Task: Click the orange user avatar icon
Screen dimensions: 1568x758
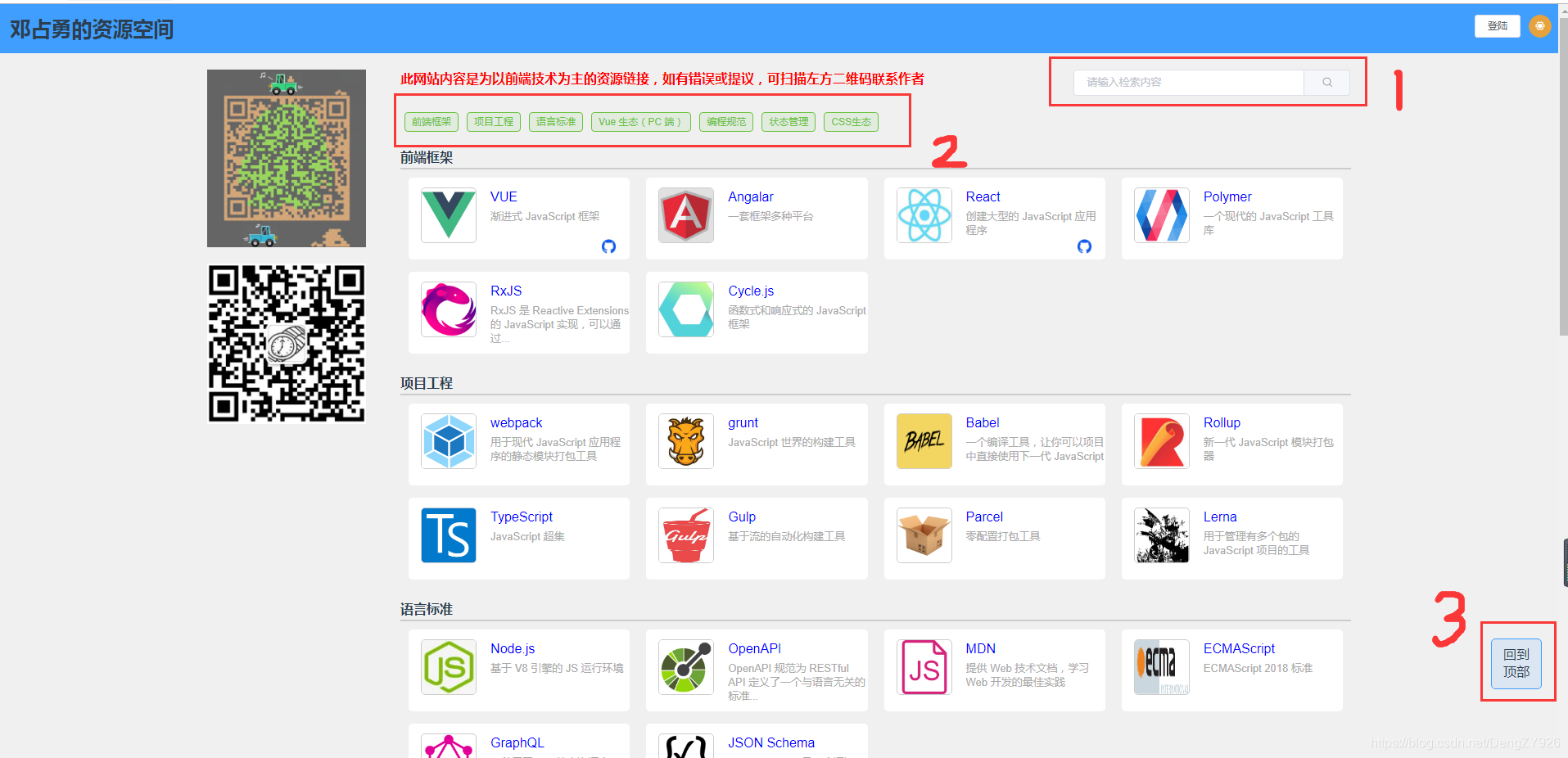Action: pos(1539,26)
